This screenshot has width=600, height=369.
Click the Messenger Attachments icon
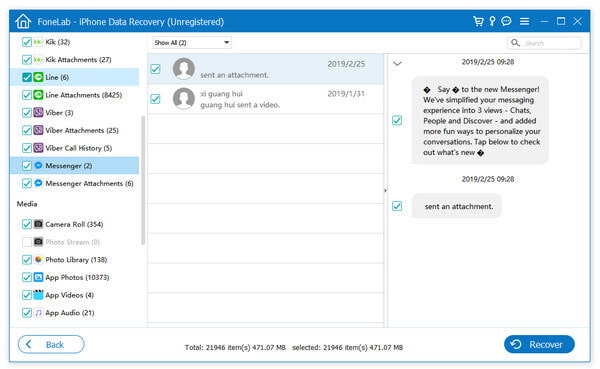pos(38,183)
